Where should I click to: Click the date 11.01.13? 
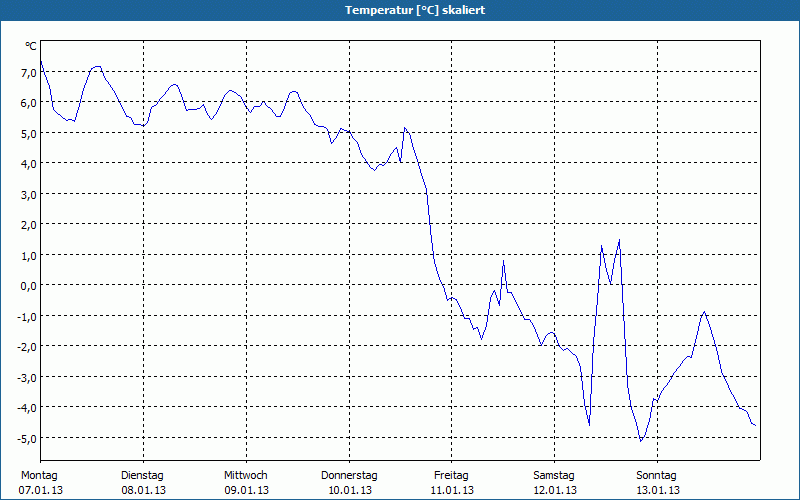(452, 490)
